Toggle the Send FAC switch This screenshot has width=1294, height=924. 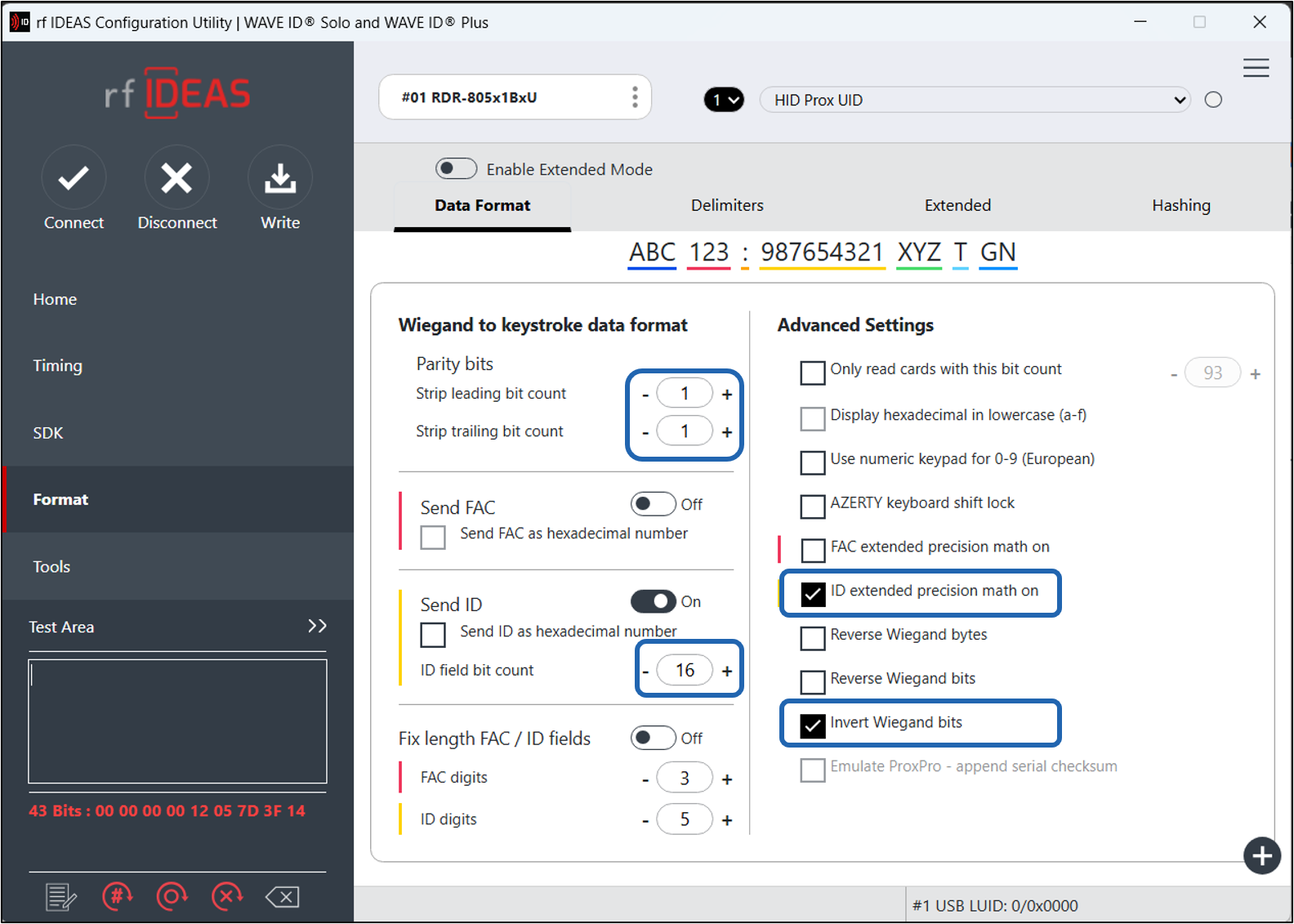pyautogui.click(x=653, y=504)
